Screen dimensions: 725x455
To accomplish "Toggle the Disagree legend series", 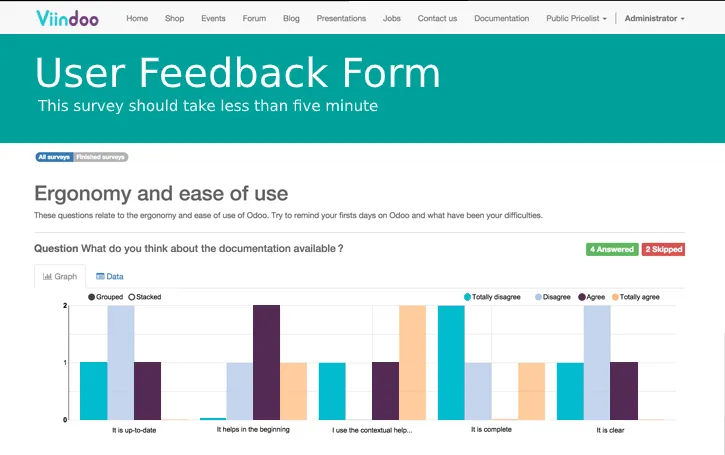I will 553,297.
